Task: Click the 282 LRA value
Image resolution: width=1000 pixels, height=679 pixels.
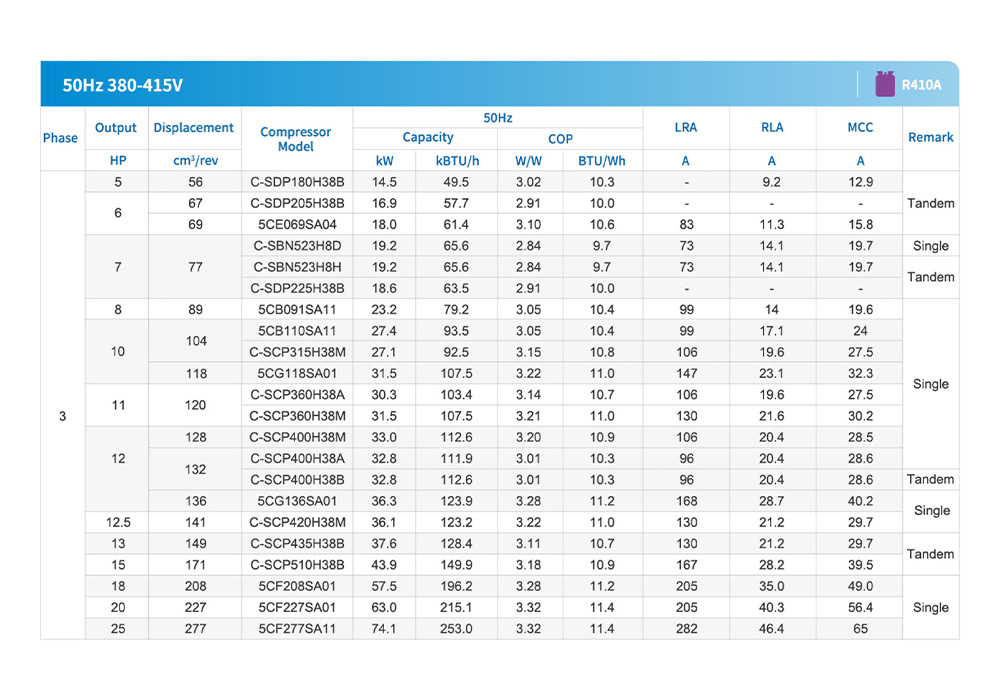Action: tap(686, 629)
